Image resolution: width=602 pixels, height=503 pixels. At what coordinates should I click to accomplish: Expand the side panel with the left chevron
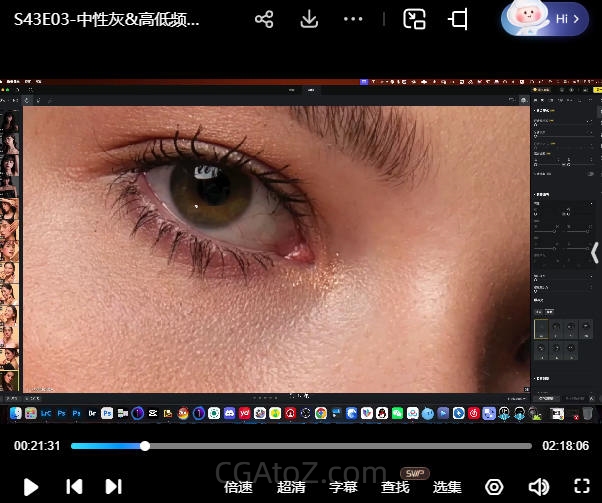pyautogui.click(x=594, y=253)
